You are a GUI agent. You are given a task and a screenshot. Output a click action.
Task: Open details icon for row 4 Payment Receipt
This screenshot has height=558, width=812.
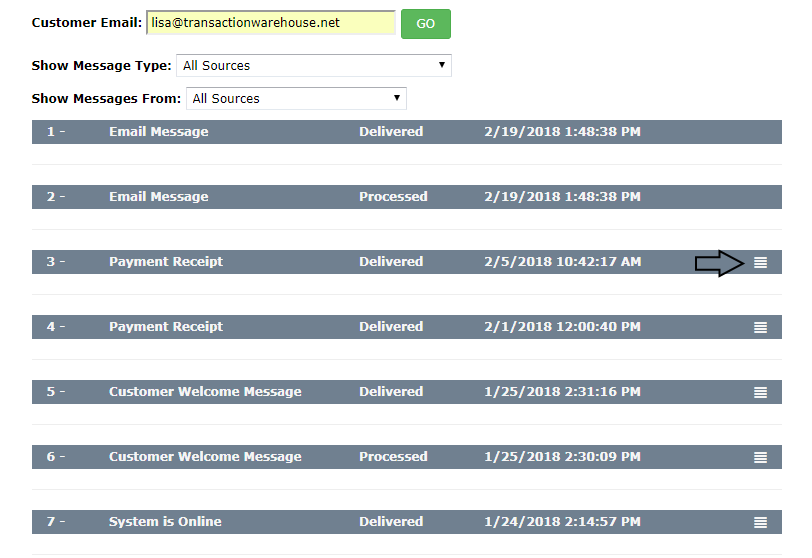tap(760, 327)
